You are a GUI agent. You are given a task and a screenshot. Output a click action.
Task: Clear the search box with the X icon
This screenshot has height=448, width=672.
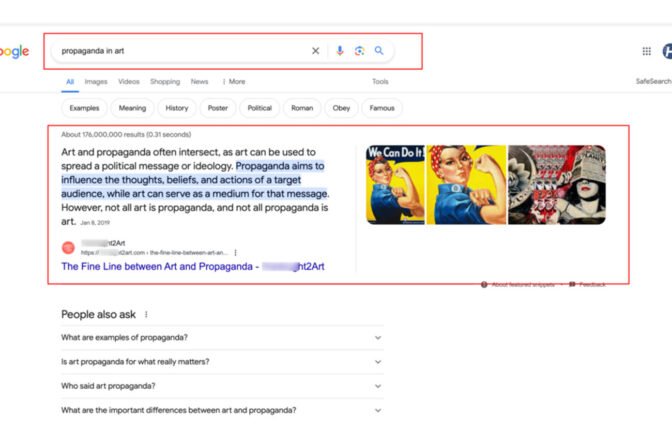pos(316,51)
